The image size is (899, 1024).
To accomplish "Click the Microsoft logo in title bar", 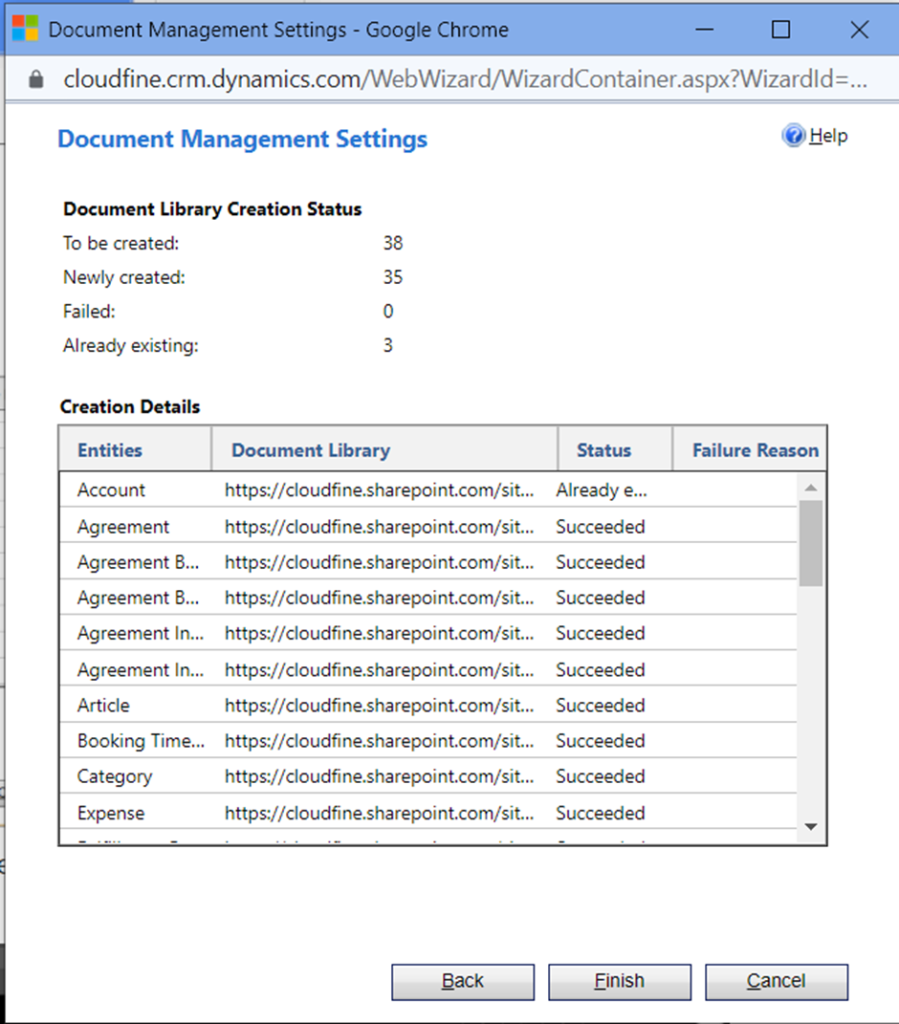I will click(x=25, y=29).
